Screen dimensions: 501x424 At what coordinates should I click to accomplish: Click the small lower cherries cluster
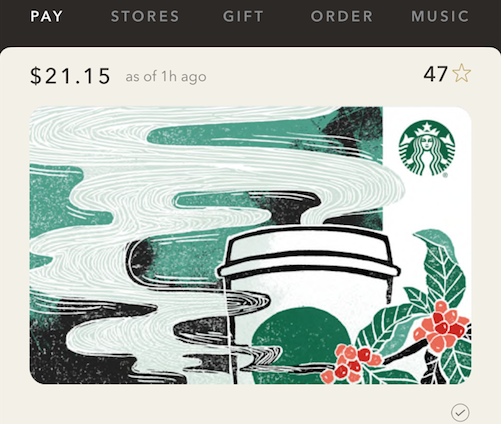coord(350,363)
